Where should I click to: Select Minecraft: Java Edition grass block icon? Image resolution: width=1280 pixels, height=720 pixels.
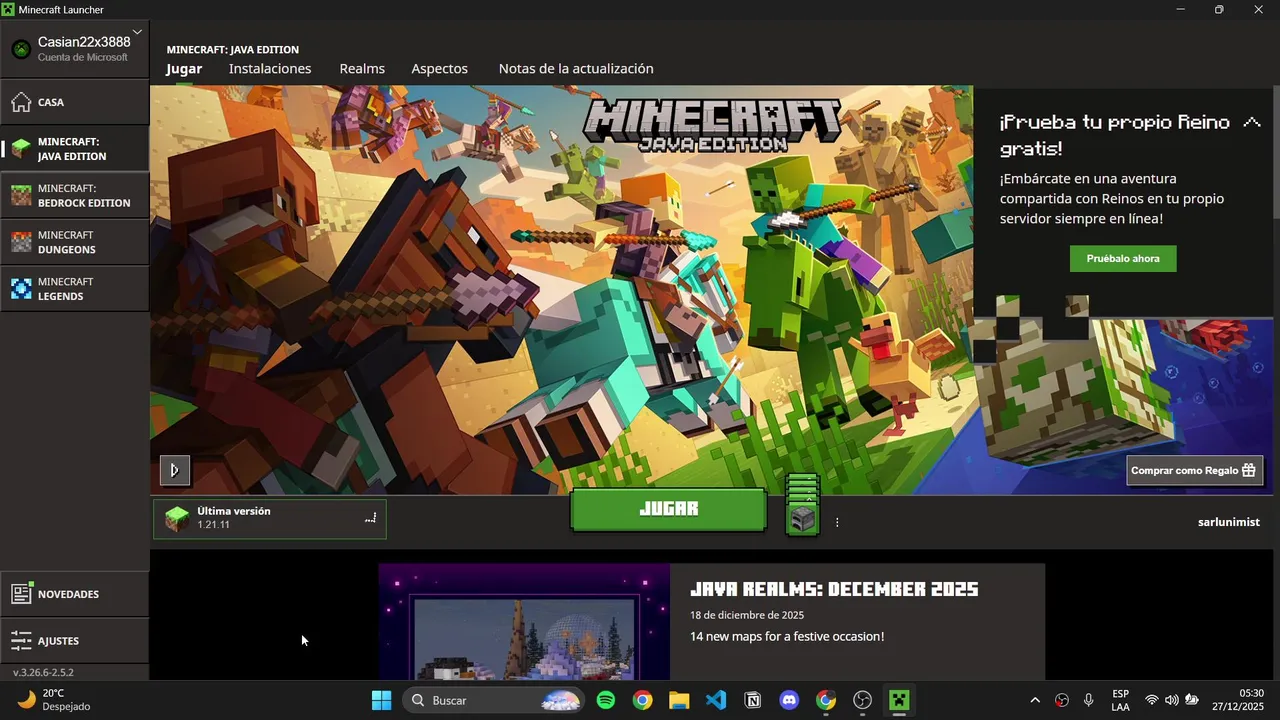(x=21, y=149)
